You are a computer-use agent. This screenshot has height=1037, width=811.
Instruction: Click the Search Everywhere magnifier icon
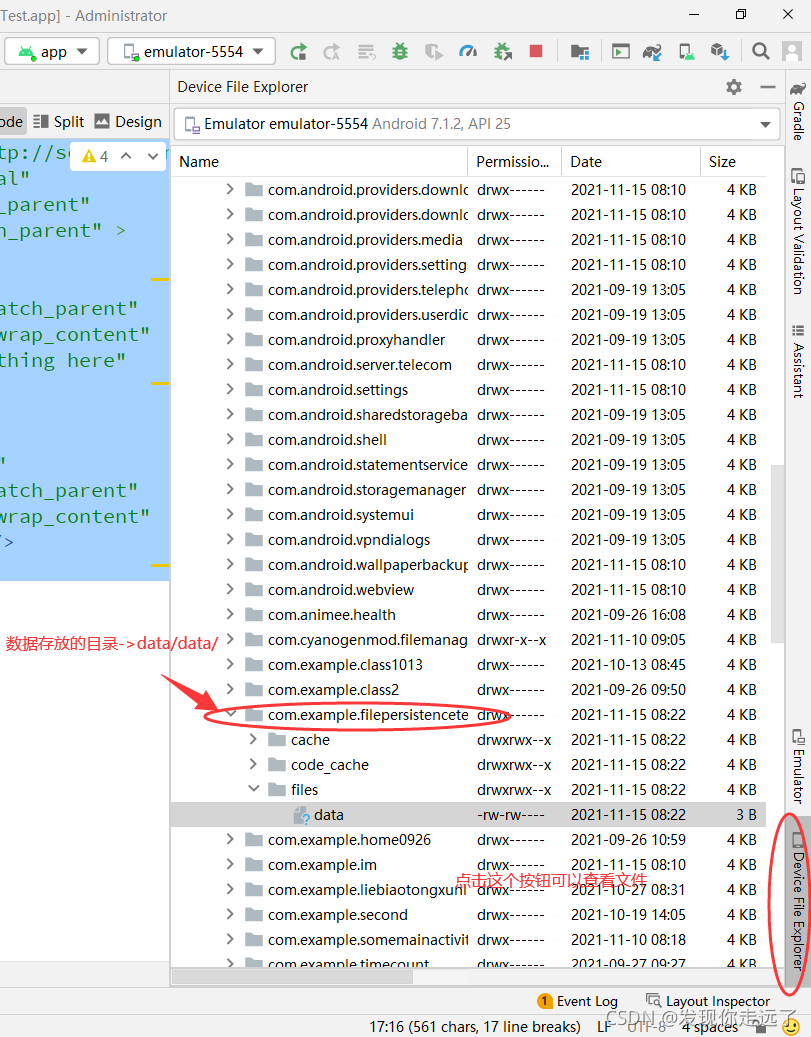click(761, 51)
